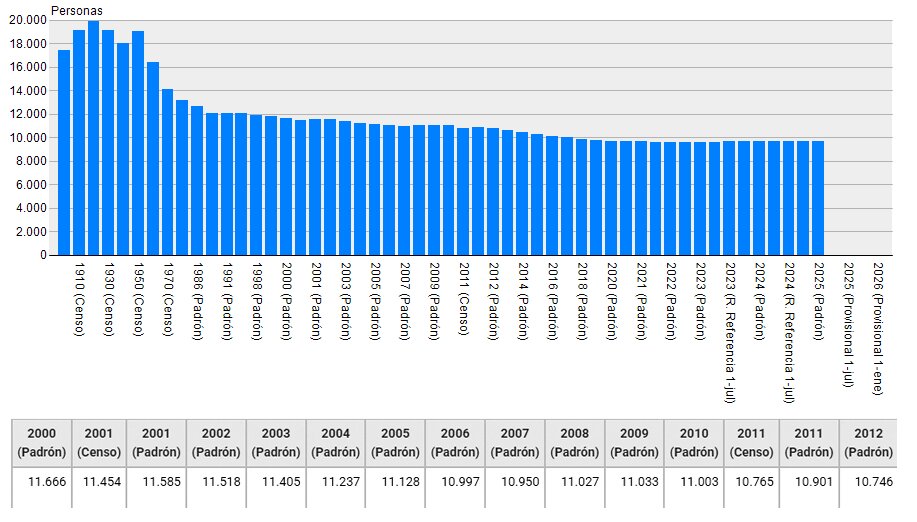Click the '2022 (Padrón)' x-axis label
This screenshot has height=522, width=917.
click(x=671, y=302)
